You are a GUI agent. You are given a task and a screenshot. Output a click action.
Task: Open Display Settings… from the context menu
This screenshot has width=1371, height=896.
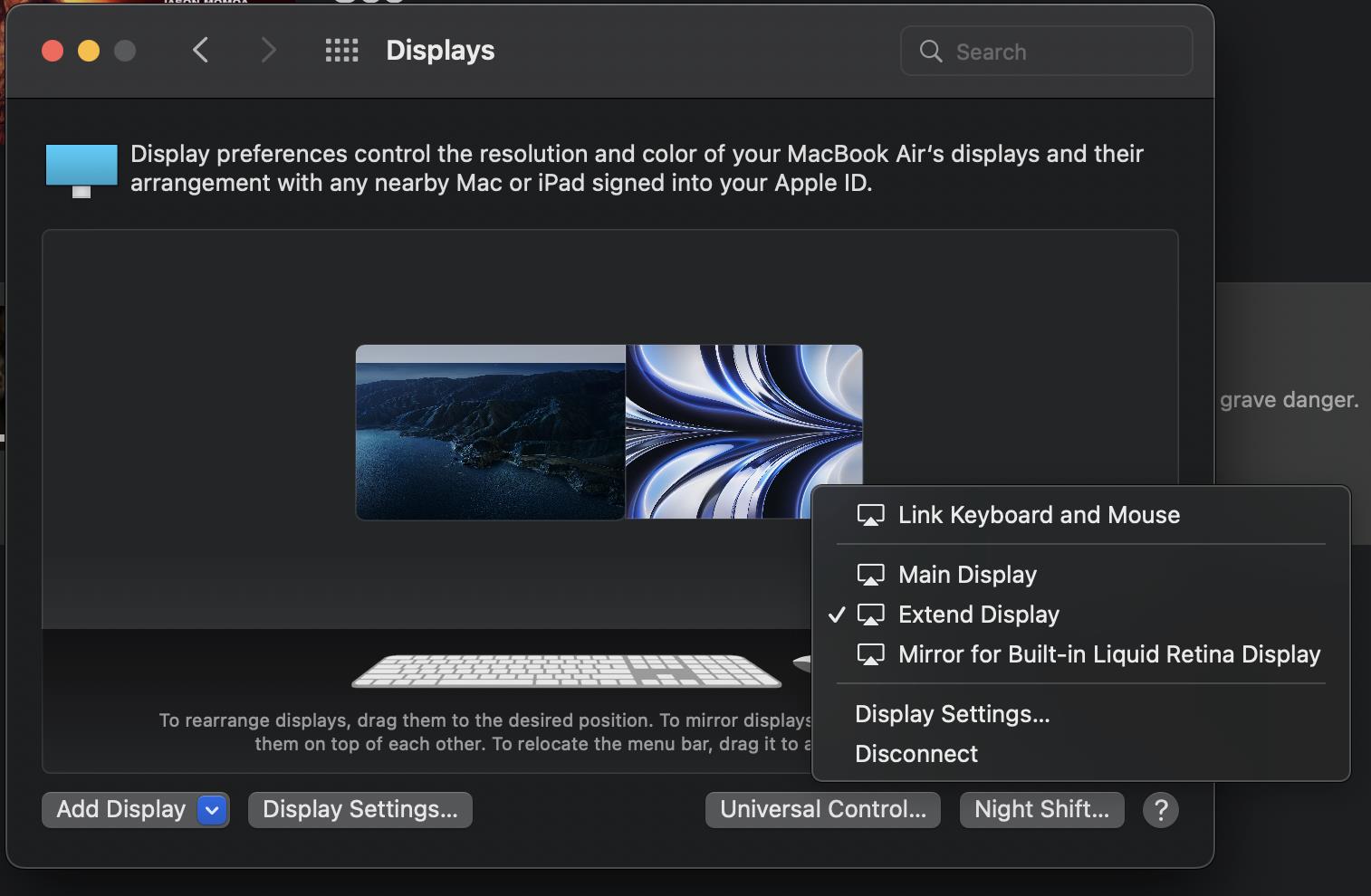point(952,714)
